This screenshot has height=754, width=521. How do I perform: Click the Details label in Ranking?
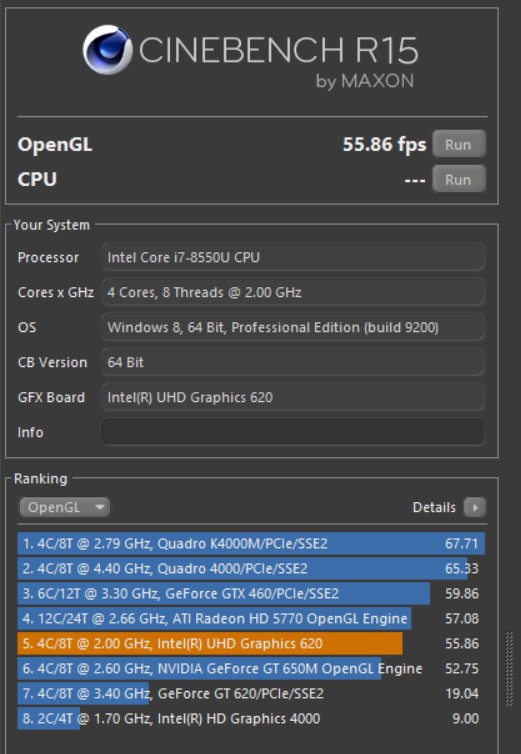[434, 507]
